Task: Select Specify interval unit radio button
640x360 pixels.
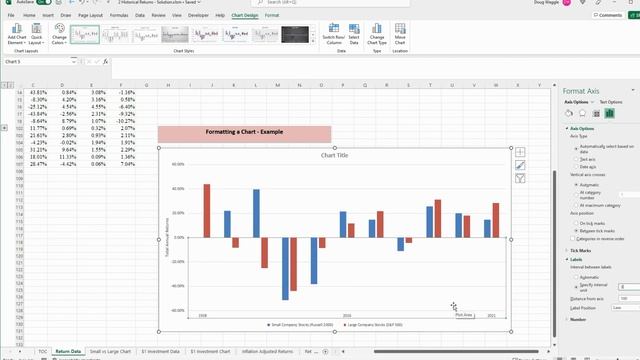Action: point(576,287)
